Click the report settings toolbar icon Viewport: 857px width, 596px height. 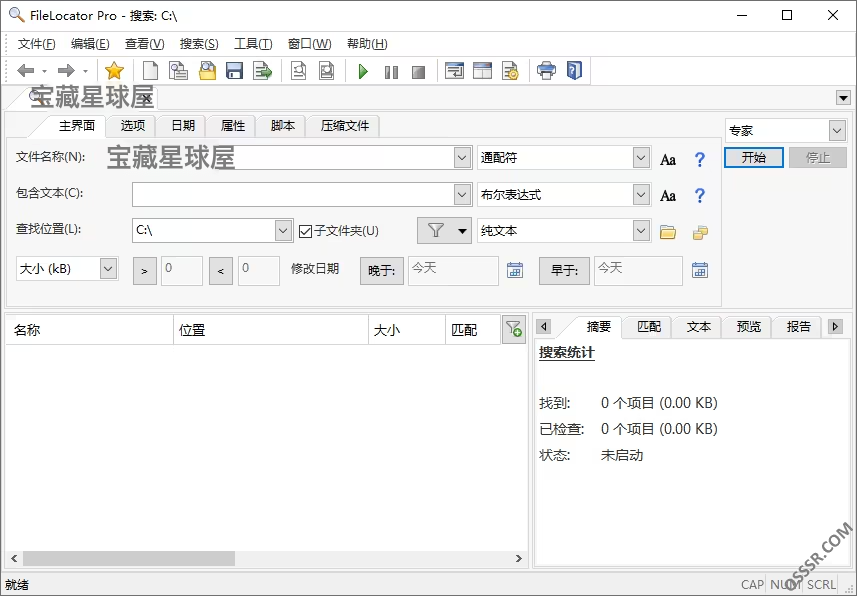click(x=510, y=71)
